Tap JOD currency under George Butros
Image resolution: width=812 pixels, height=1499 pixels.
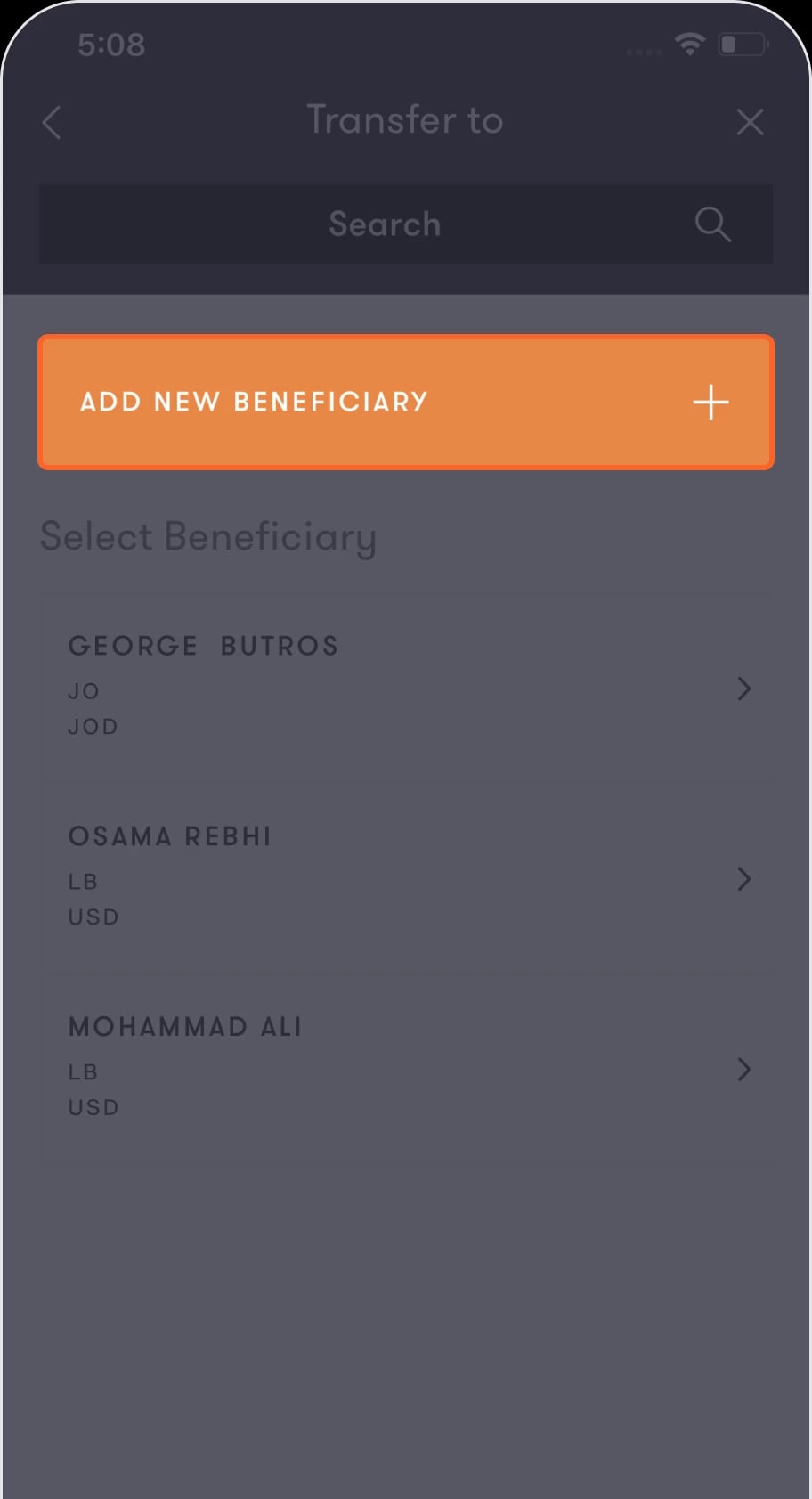click(x=93, y=727)
